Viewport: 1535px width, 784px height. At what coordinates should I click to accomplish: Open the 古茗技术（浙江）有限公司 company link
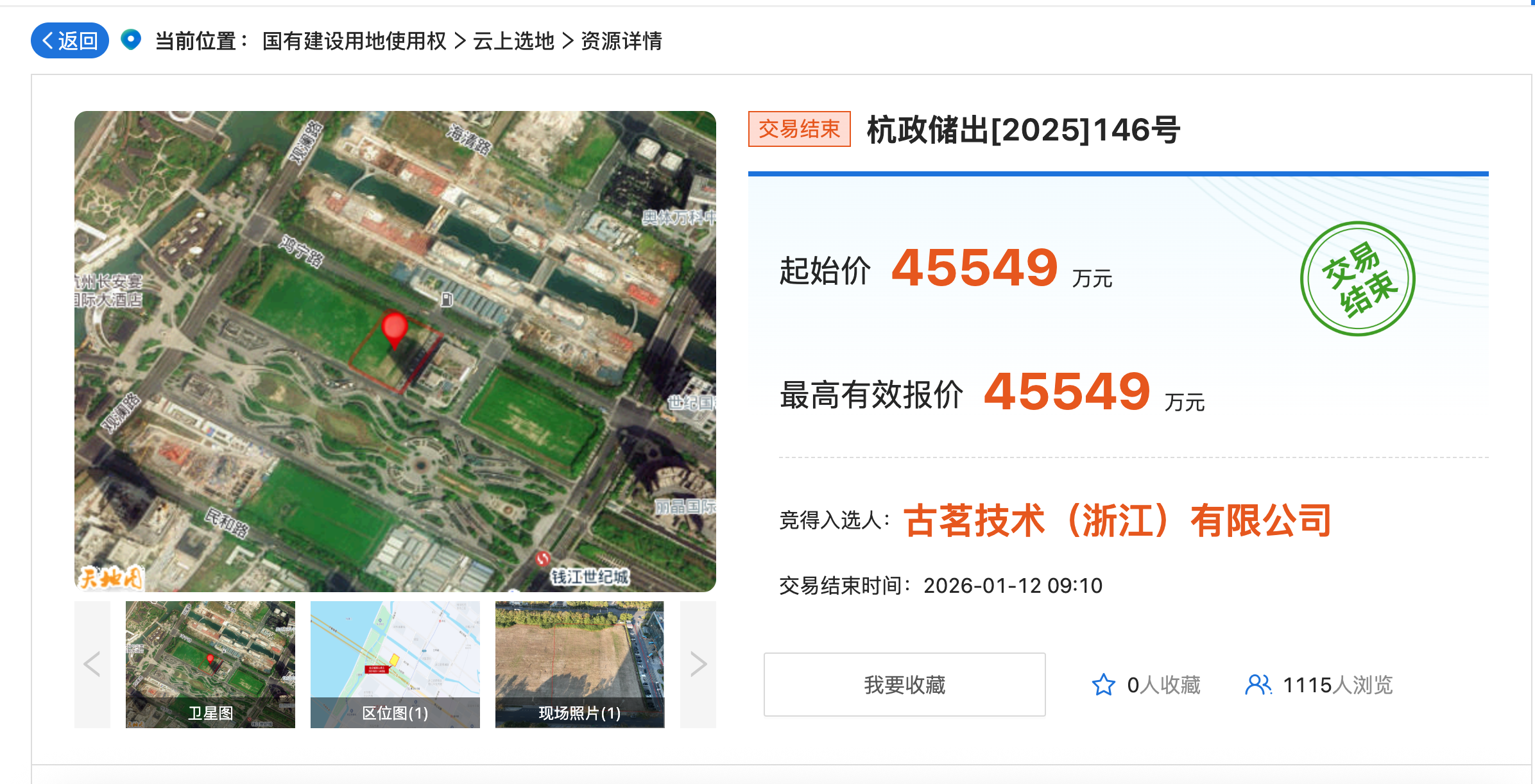(1117, 521)
